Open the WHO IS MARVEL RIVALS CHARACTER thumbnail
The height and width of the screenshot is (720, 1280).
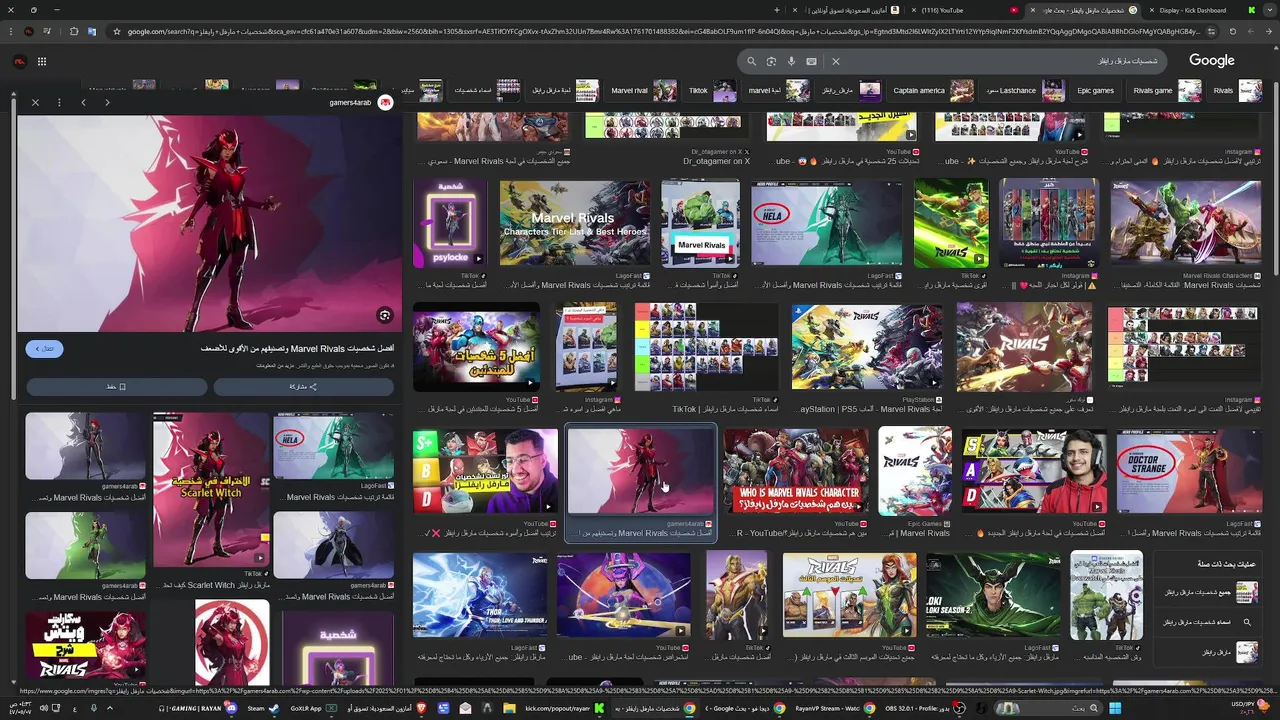(797, 471)
